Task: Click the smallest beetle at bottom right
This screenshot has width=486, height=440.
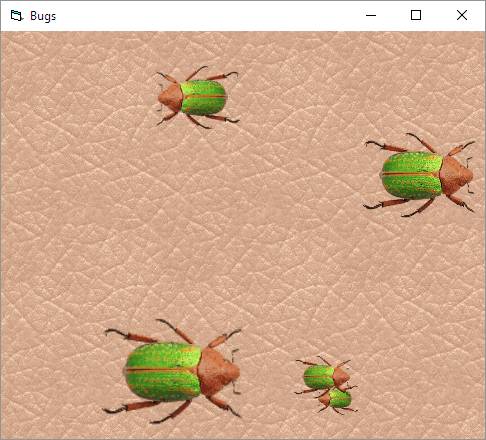Action: pos(337,400)
